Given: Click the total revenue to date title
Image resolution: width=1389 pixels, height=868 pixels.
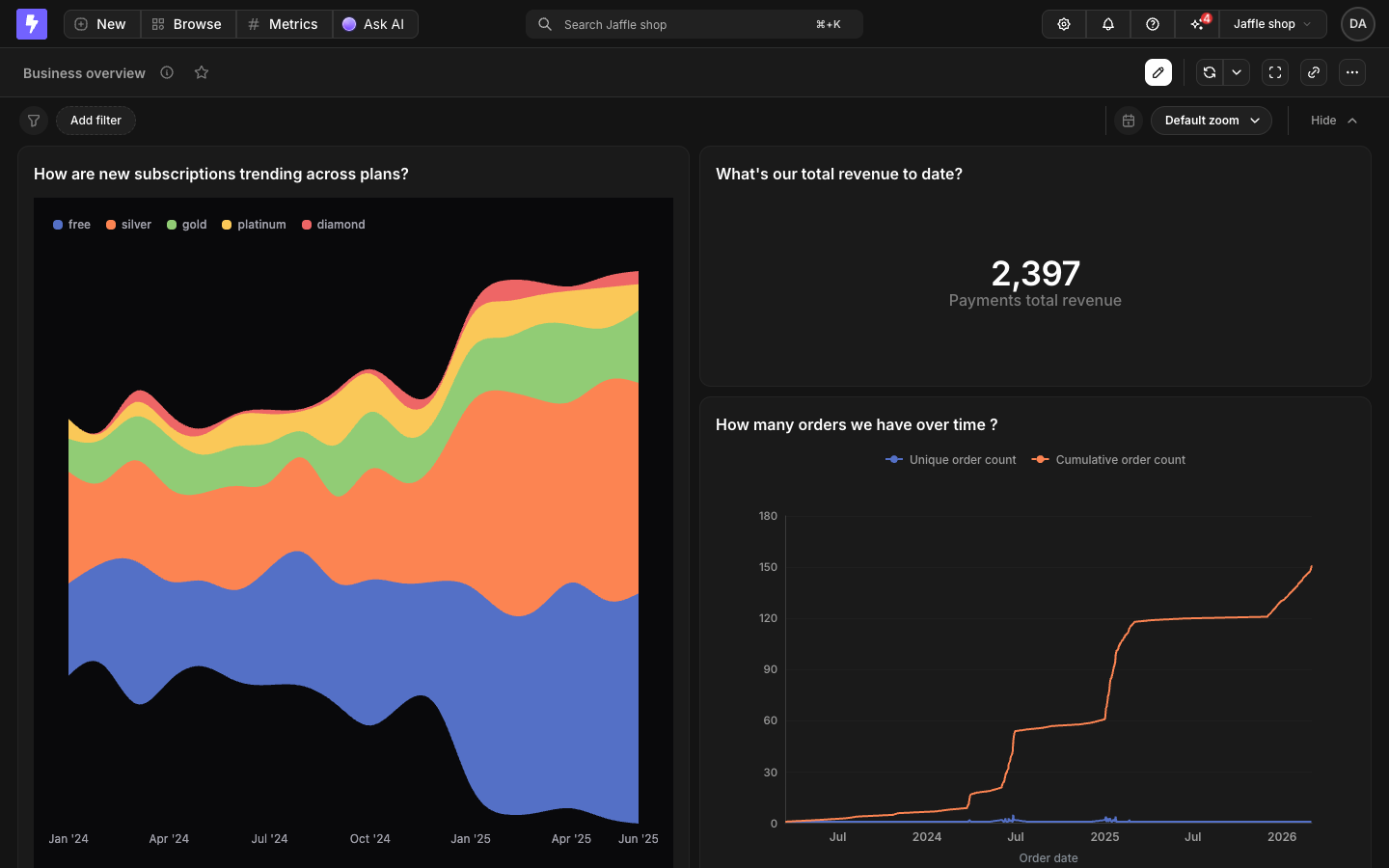Looking at the screenshot, I should tap(839, 174).
